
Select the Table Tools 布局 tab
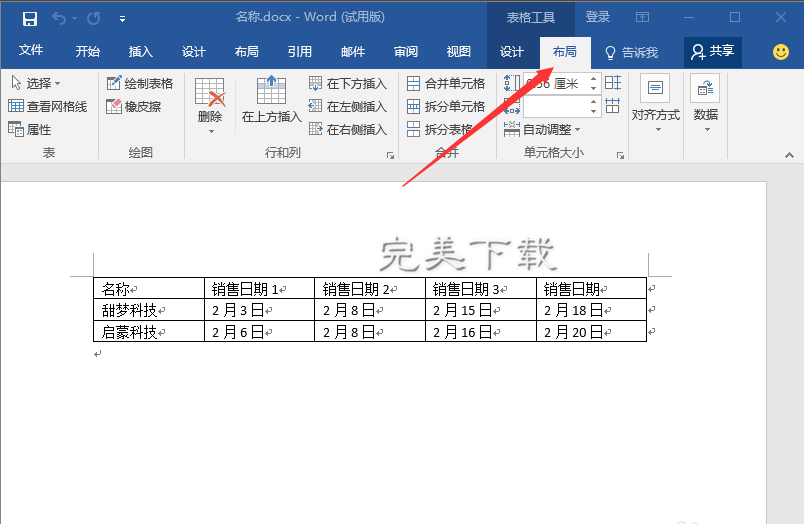click(565, 52)
